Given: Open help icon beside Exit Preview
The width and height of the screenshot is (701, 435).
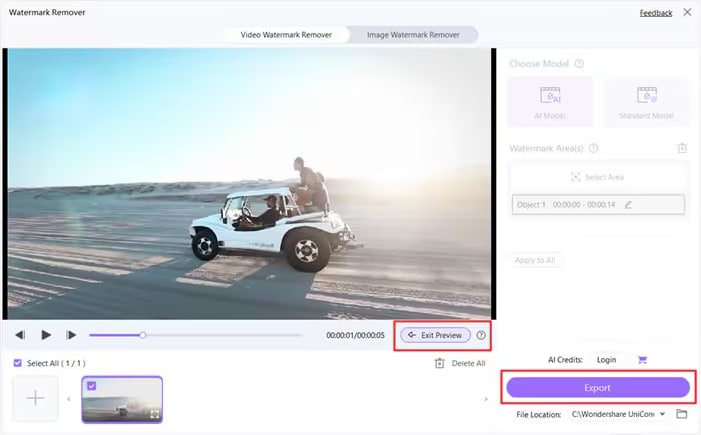Looking at the screenshot, I should tap(481, 335).
